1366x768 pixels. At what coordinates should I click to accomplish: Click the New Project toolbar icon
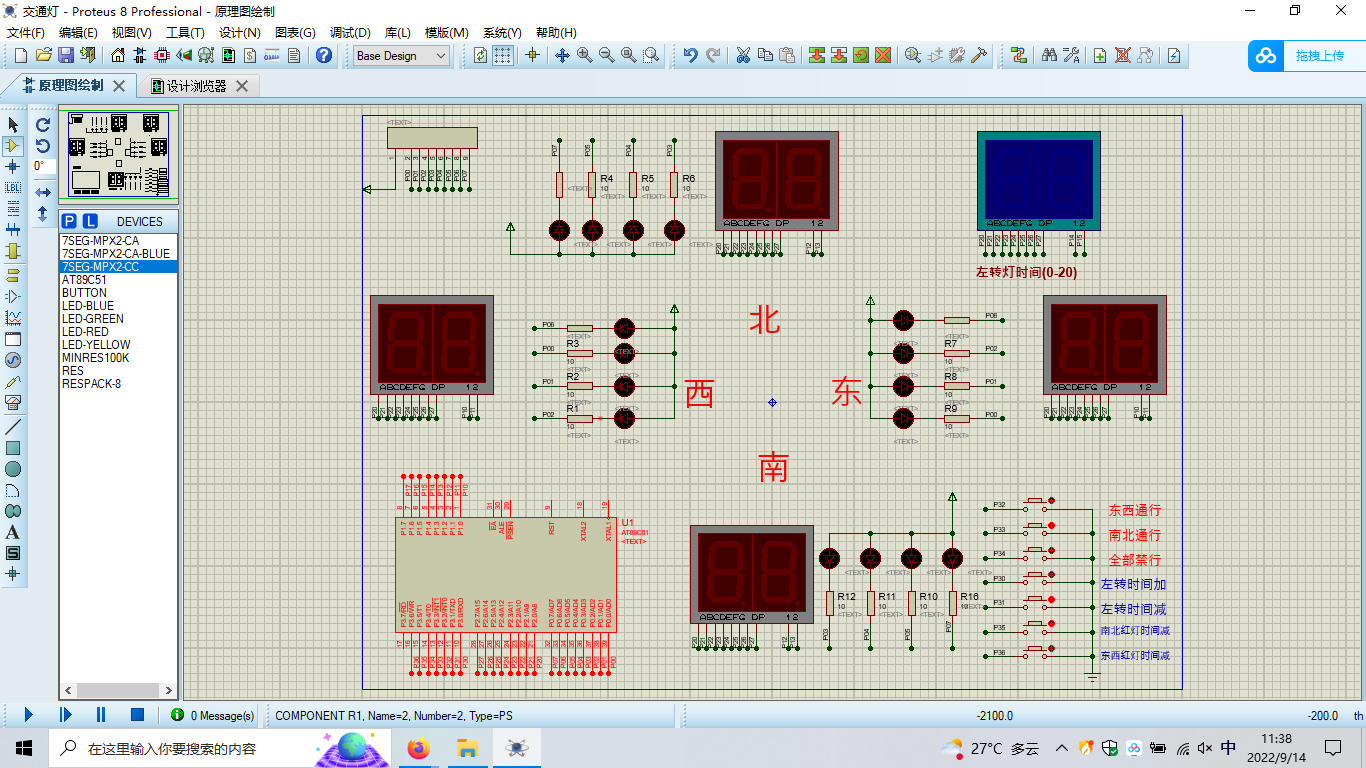pyautogui.click(x=21, y=55)
